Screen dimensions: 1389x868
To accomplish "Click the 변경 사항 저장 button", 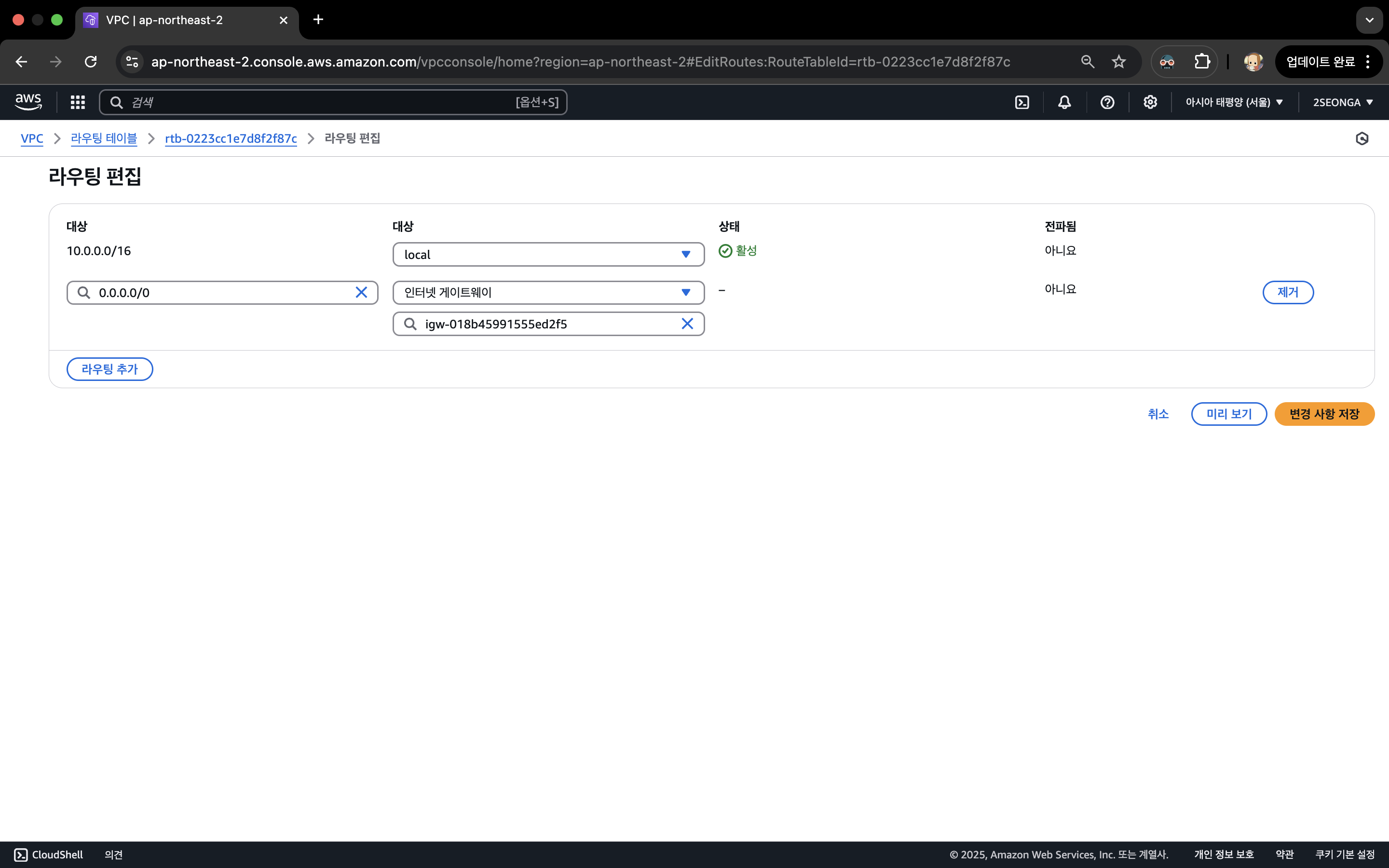I will [1324, 414].
